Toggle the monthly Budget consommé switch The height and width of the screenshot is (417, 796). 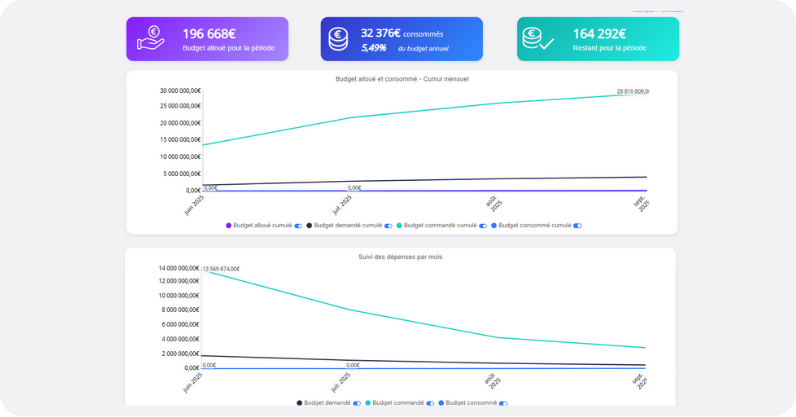(503, 403)
